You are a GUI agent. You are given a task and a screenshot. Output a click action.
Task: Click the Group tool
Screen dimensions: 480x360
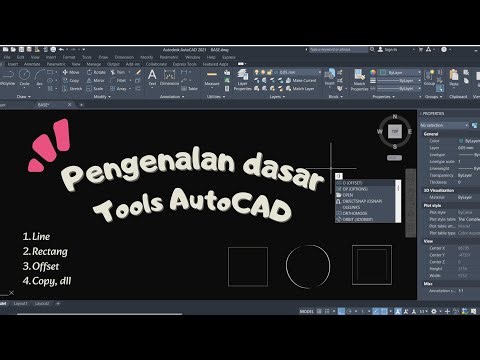429,77
